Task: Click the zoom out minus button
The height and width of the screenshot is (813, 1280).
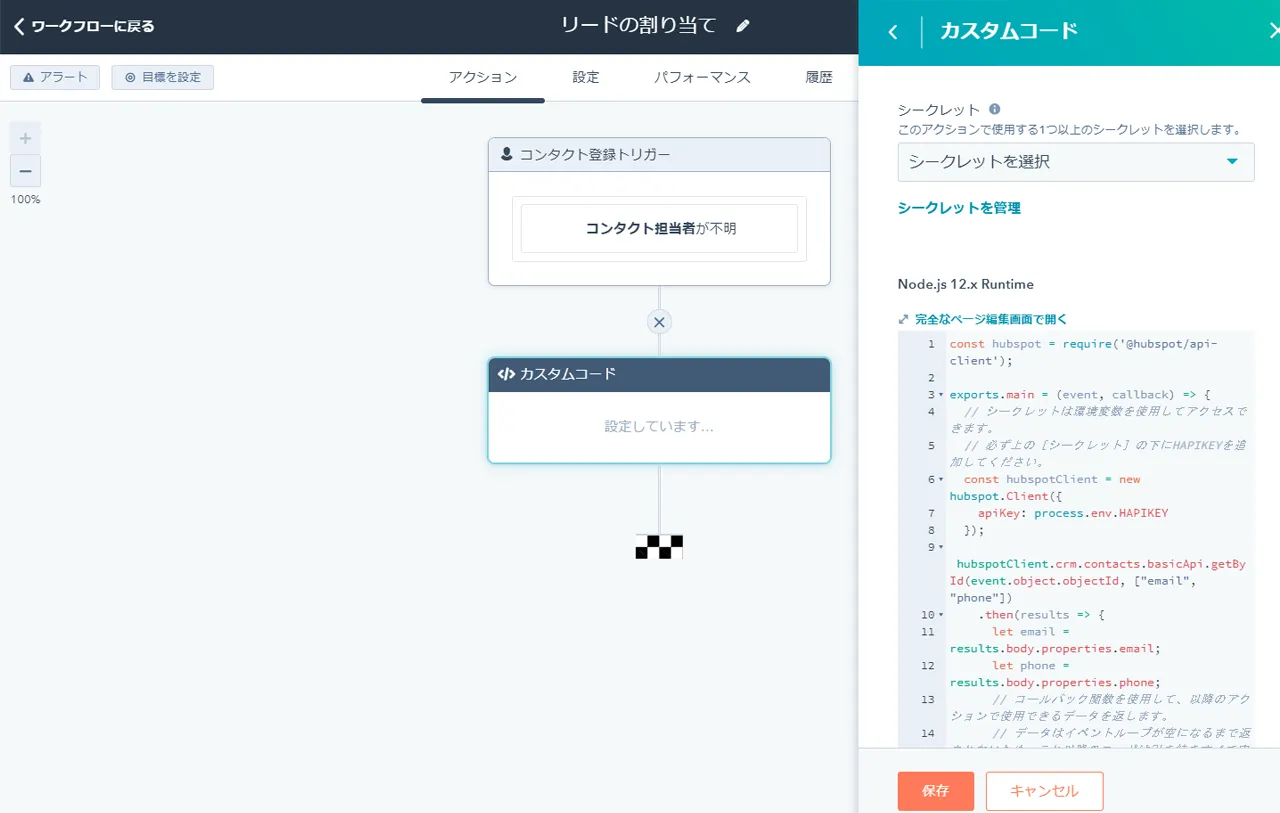Action: 26,171
